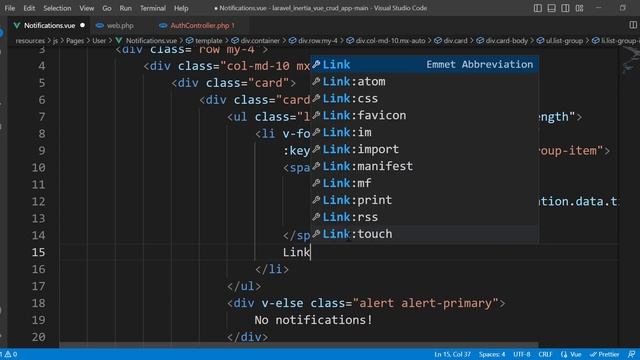Image resolution: width=640 pixels, height=360 pixels.
Task: Select the Link:atom suggestion
Action: pos(424,82)
